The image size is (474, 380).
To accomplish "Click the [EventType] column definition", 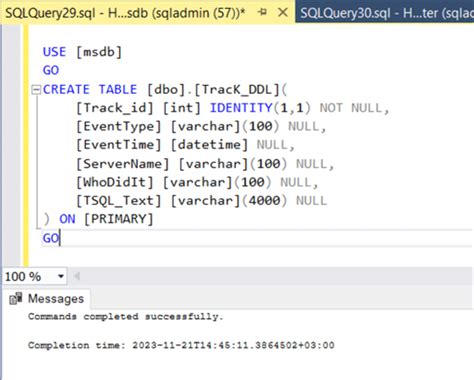I will [201, 127].
